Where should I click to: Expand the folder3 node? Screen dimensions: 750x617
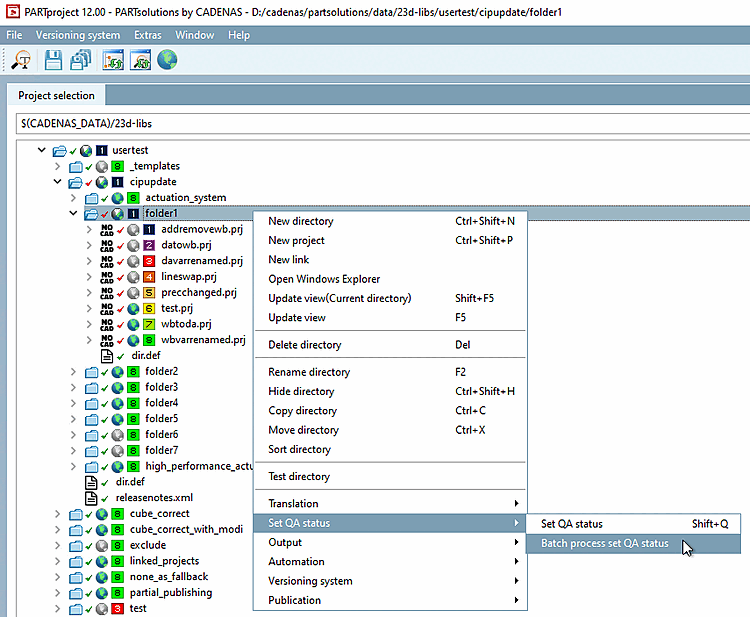point(73,387)
